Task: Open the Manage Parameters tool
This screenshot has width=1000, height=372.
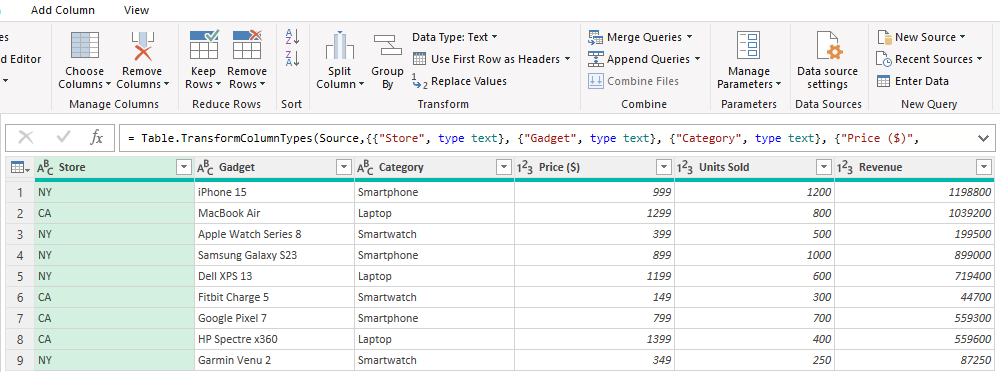Action: pos(749,59)
